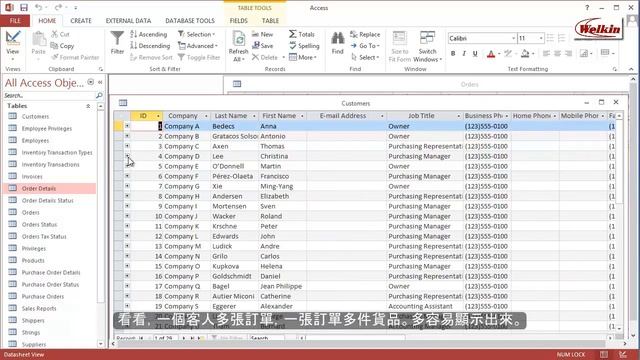Select the cell 'Goldschmidt'
This screenshot has height=360, width=640.
click(x=234, y=276)
